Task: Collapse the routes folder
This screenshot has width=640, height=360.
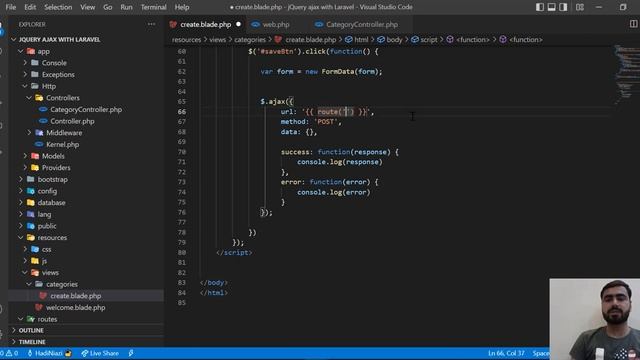Action: tap(47, 319)
